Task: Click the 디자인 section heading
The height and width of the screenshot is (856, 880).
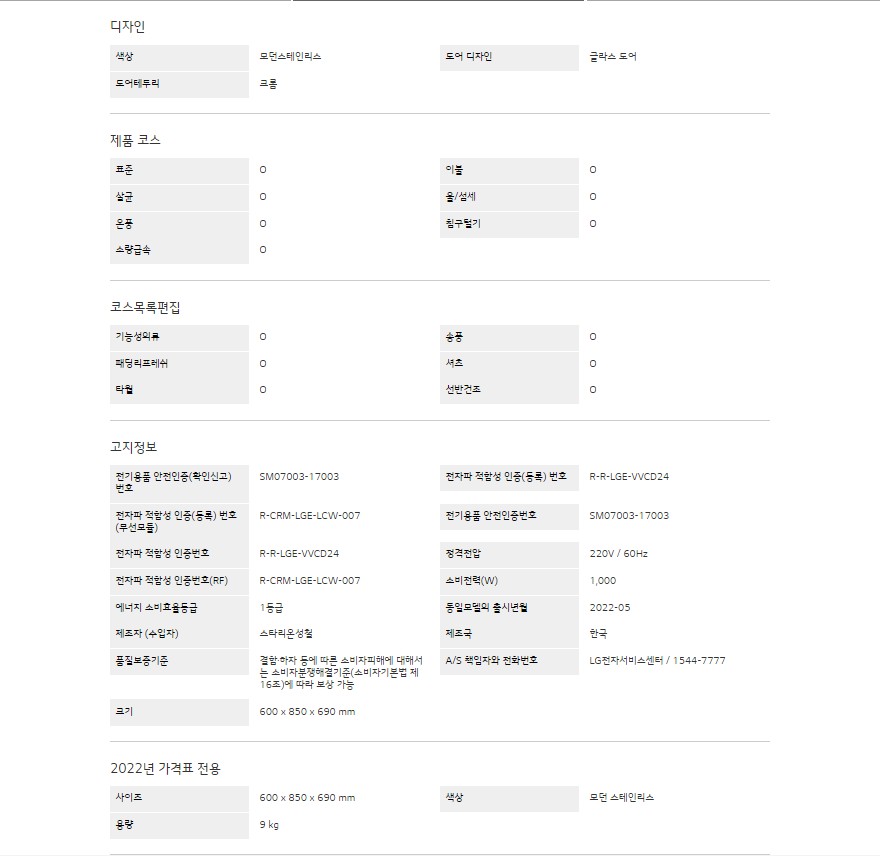Action: 127,26
